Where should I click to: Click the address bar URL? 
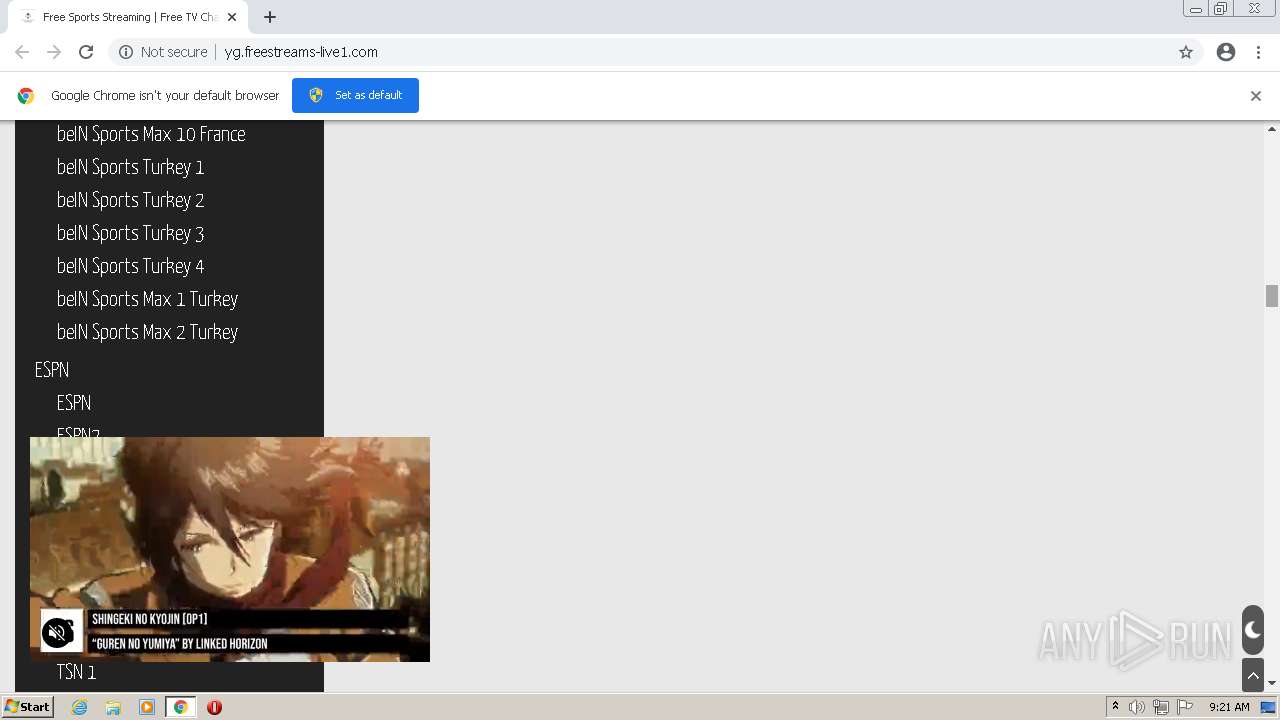click(301, 52)
